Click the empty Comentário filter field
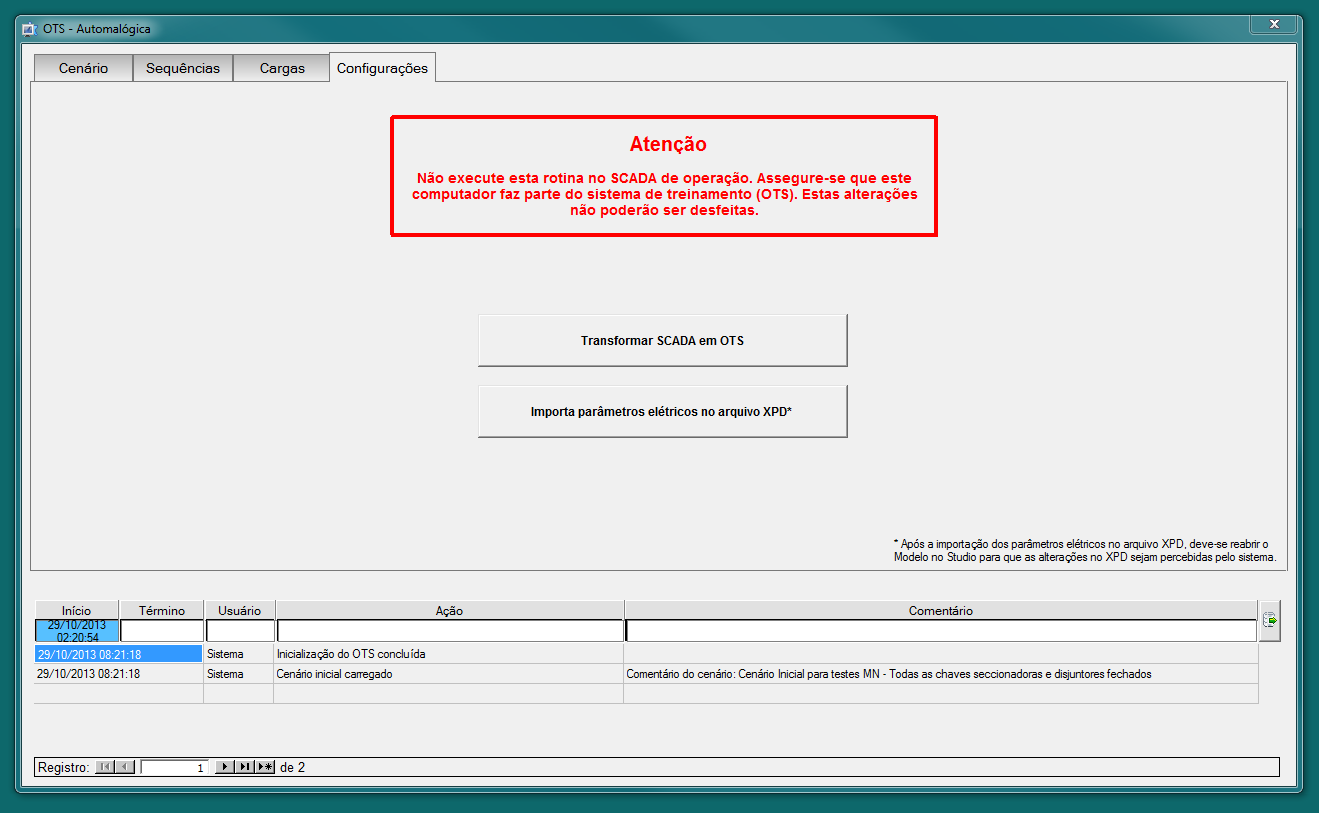The height and width of the screenshot is (813, 1319). (x=941, y=631)
